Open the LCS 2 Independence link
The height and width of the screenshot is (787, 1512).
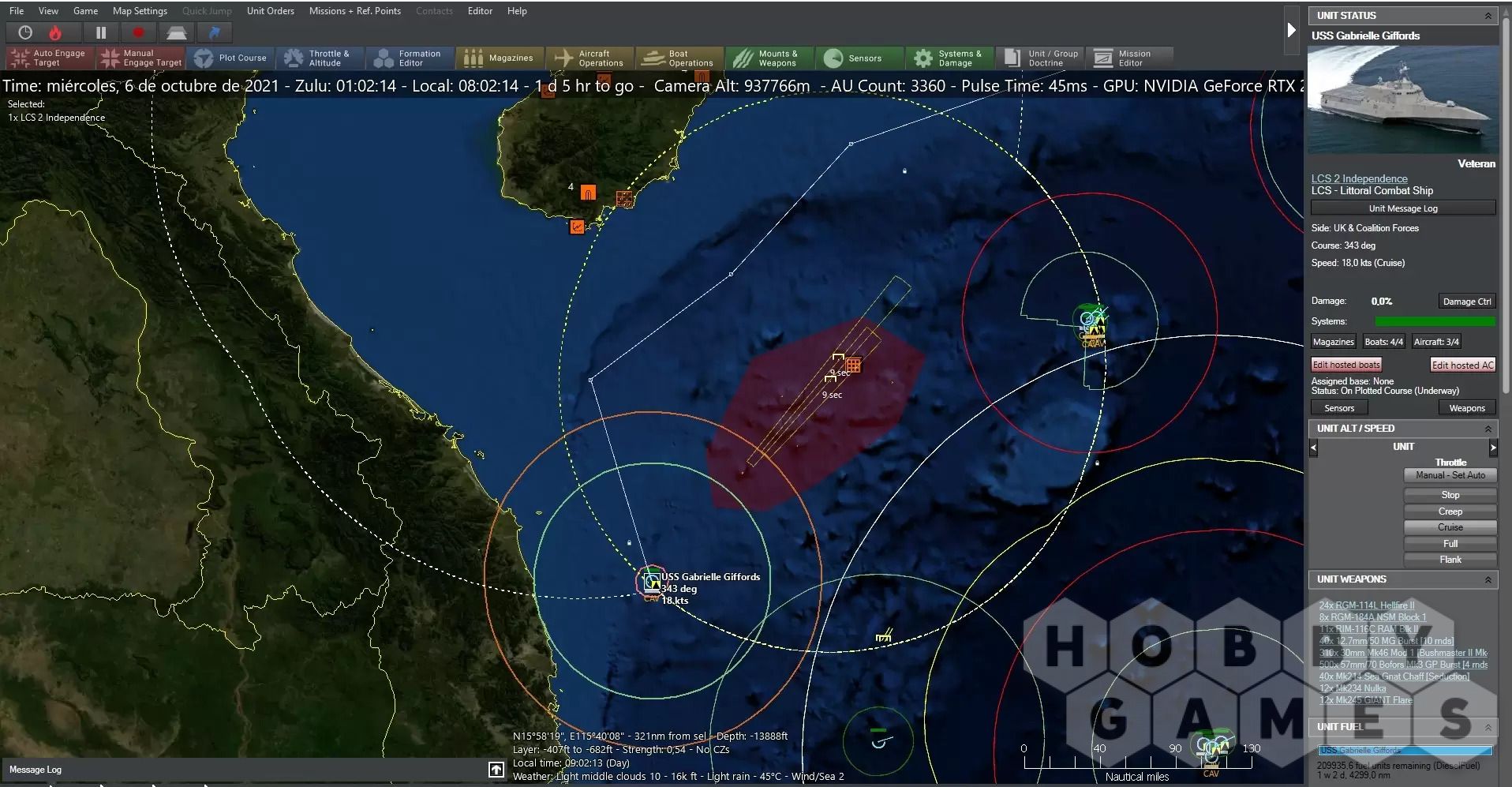tap(1359, 179)
